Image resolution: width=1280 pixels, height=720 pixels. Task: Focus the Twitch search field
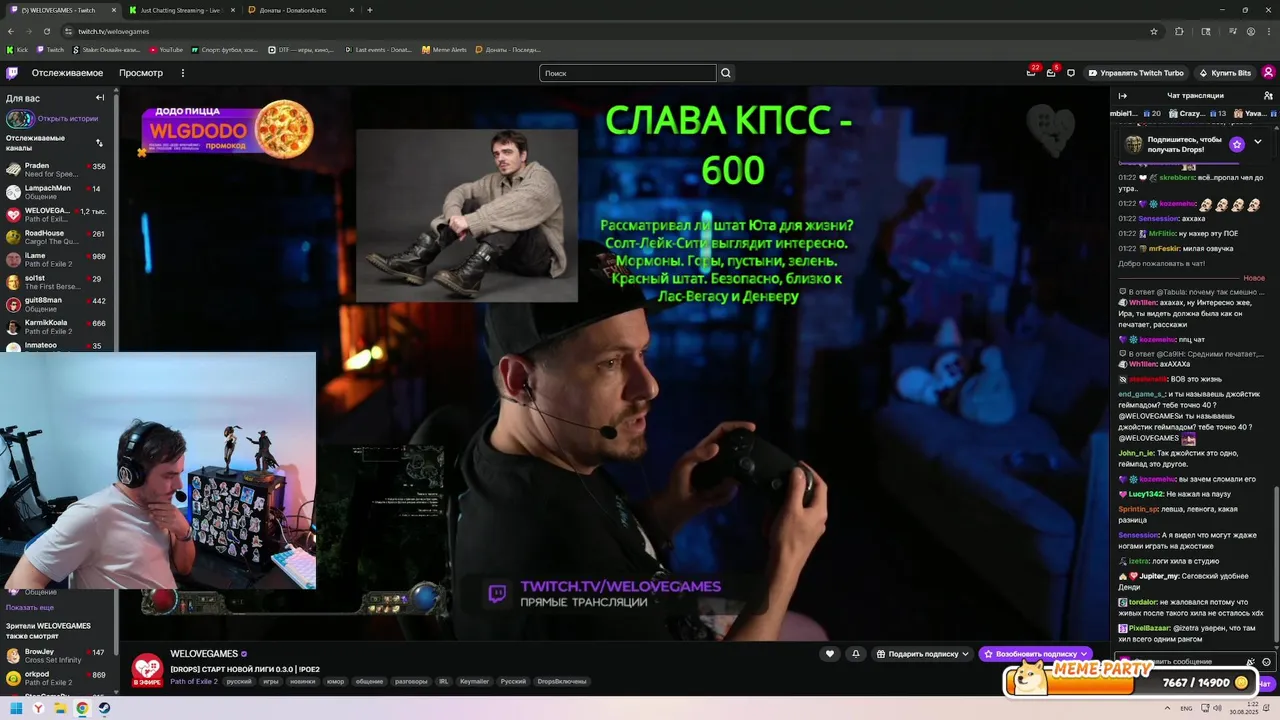(x=628, y=73)
